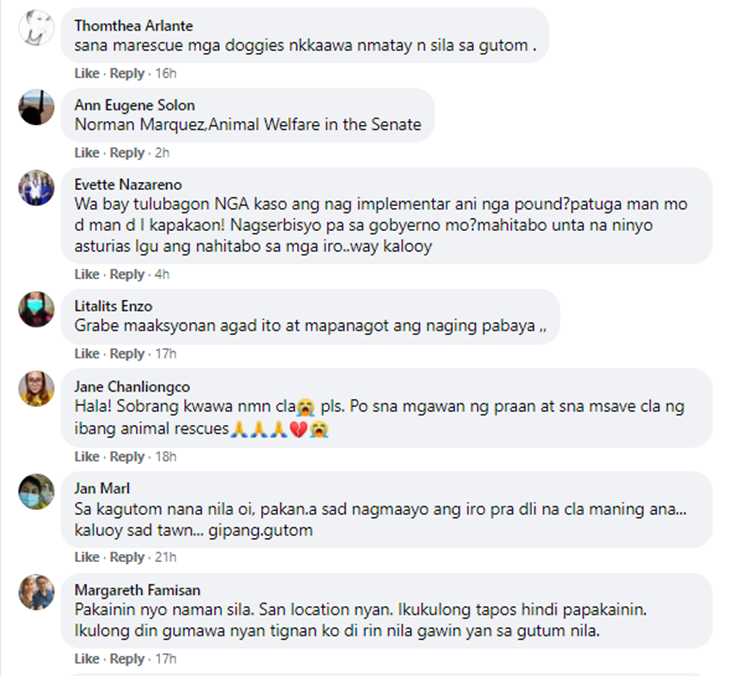Click the 21h timestamp under Jan Marl
The width and height of the screenshot is (750, 676).
coord(165,557)
